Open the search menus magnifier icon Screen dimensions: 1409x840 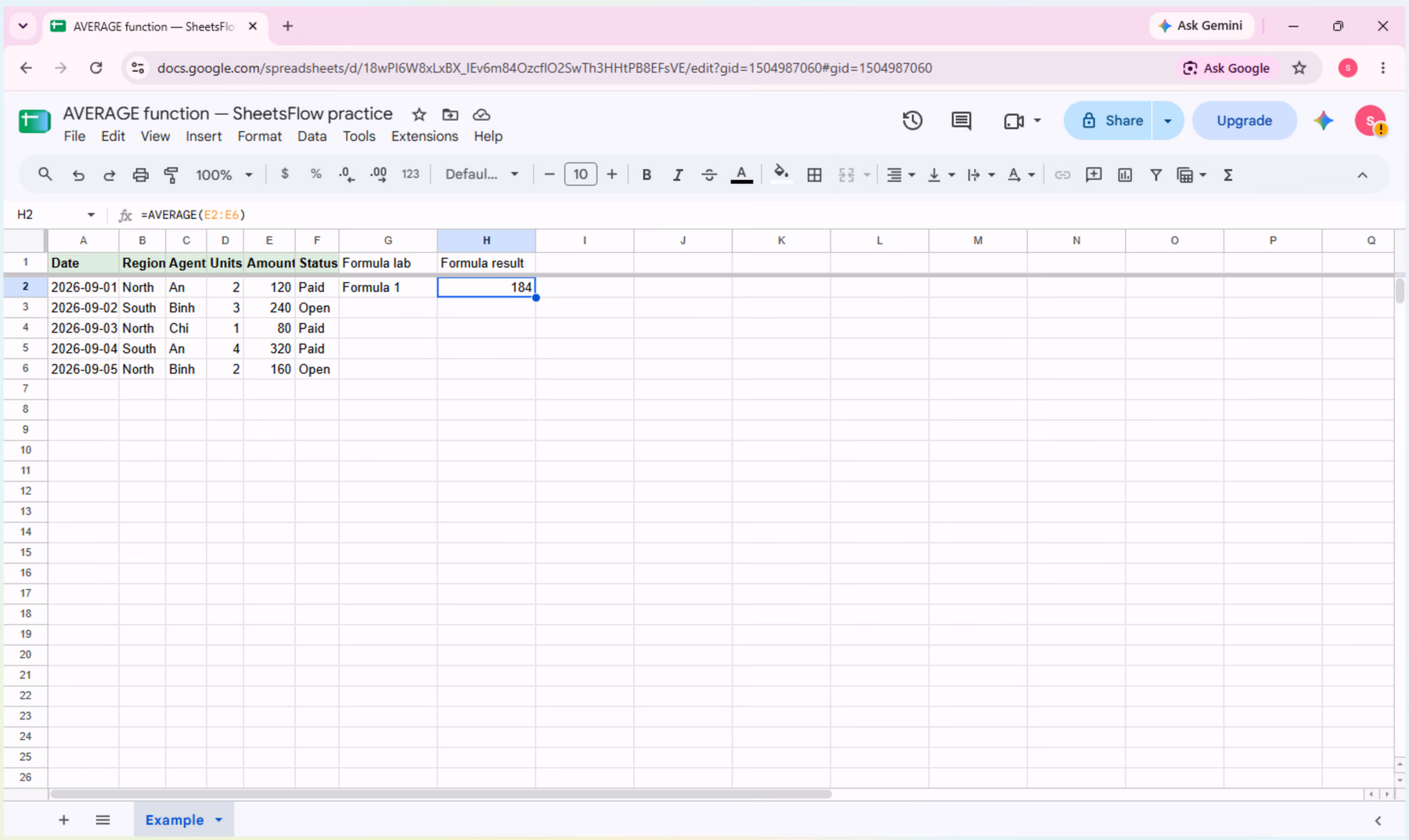coord(45,175)
